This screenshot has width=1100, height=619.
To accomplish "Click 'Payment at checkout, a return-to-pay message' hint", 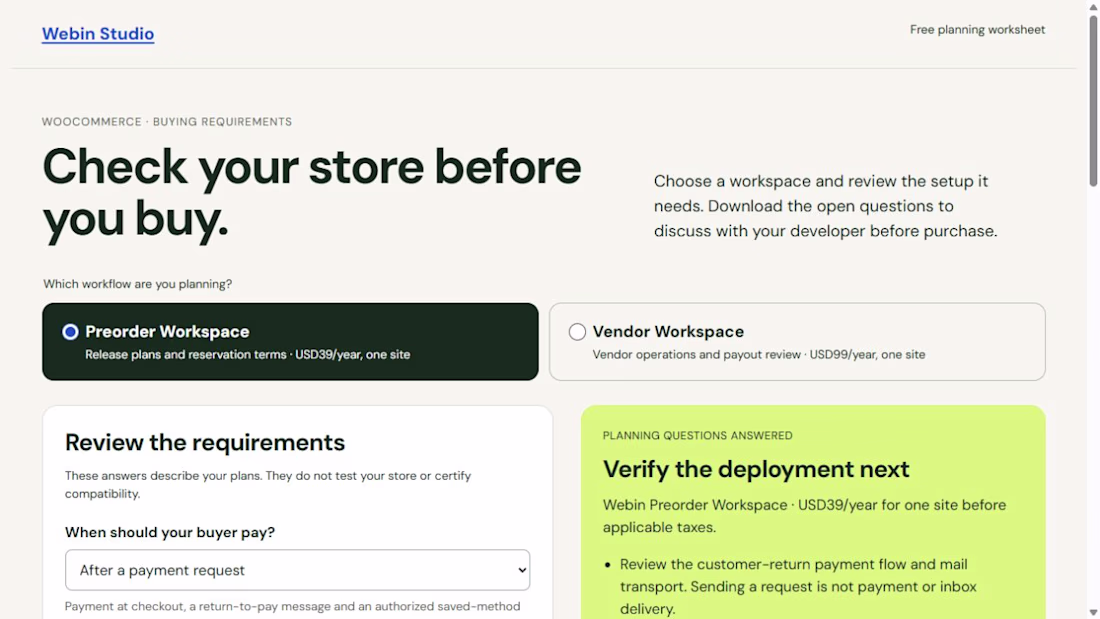I will pyautogui.click(x=293, y=606).
